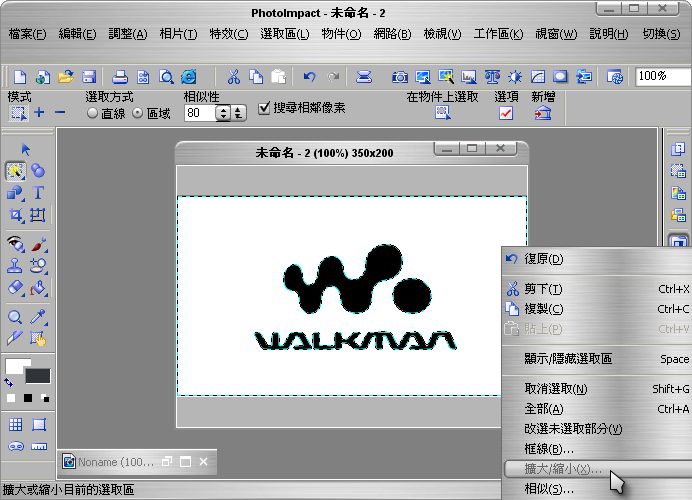Screen dimensions: 692x500
Task: Select the Text tool
Action: point(38,193)
